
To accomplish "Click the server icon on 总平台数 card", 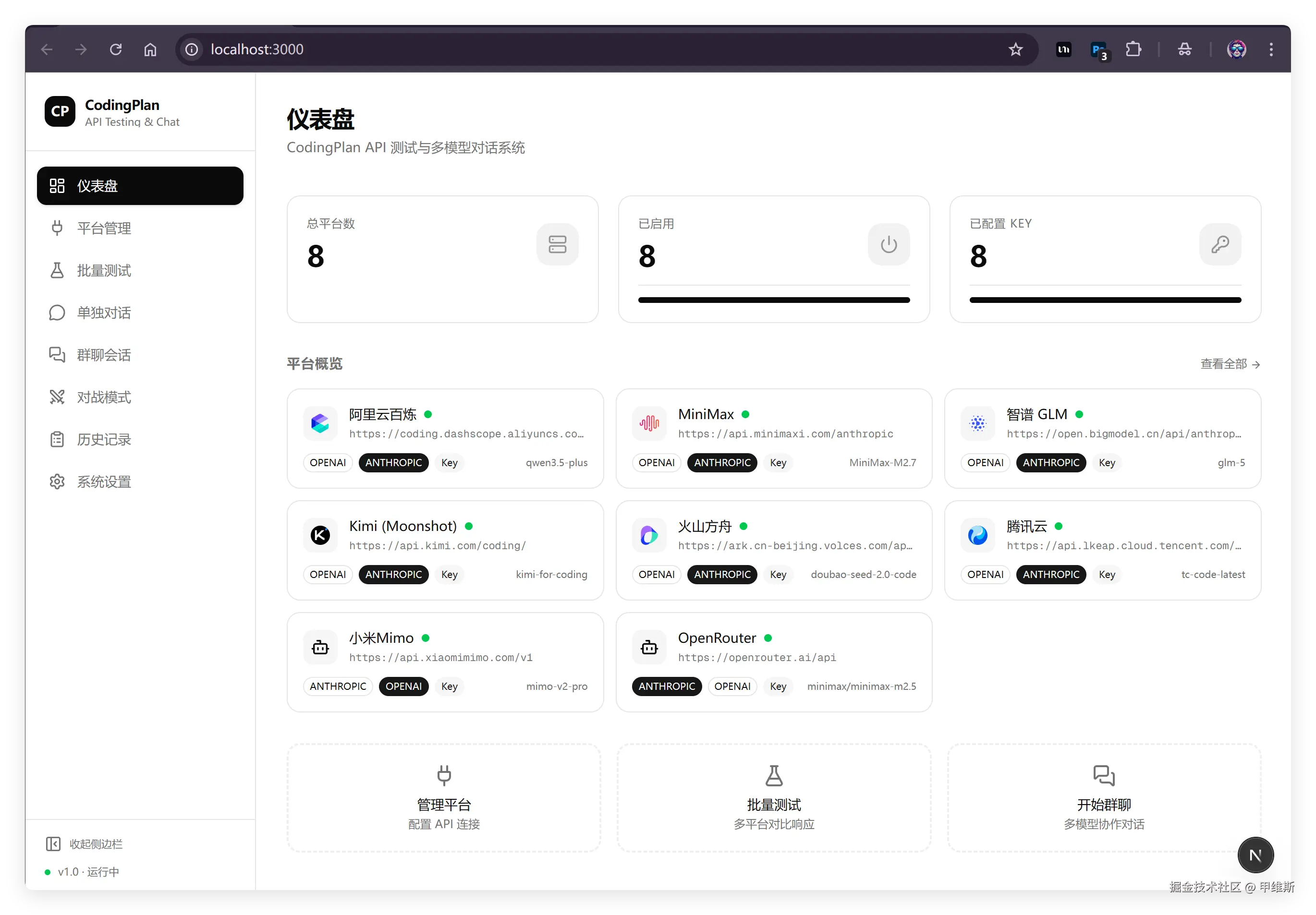I will tap(557, 245).
